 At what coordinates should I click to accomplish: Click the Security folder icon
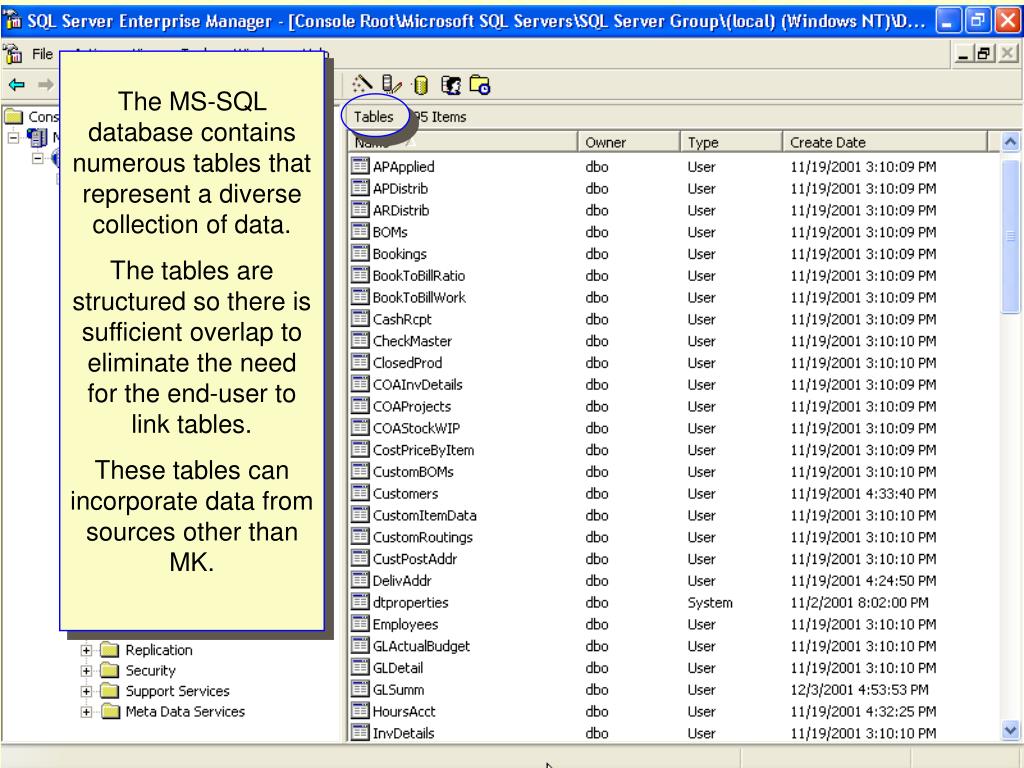110,671
